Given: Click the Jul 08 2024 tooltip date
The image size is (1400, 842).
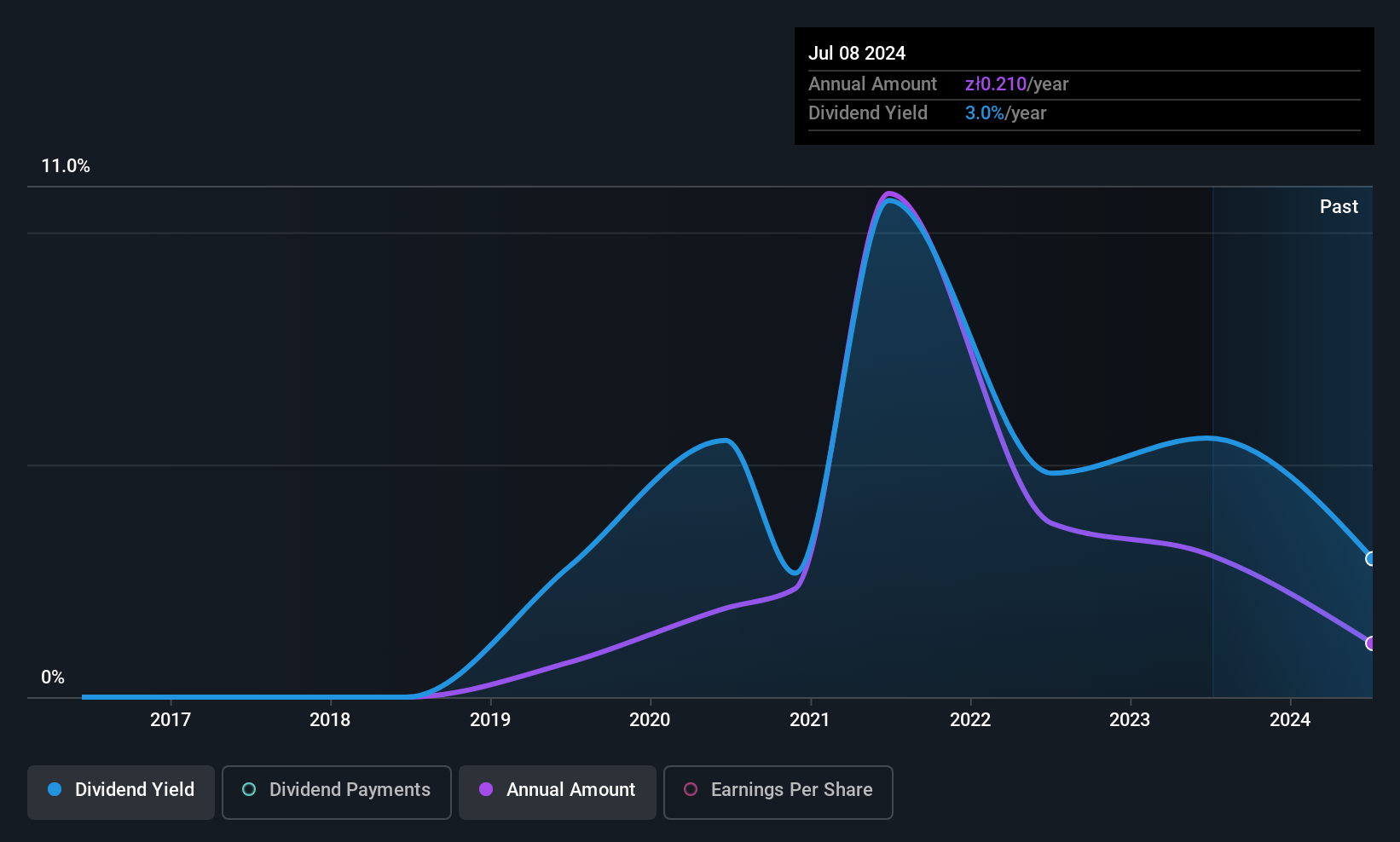Looking at the screenshot, I should click(x=857, y=53).
